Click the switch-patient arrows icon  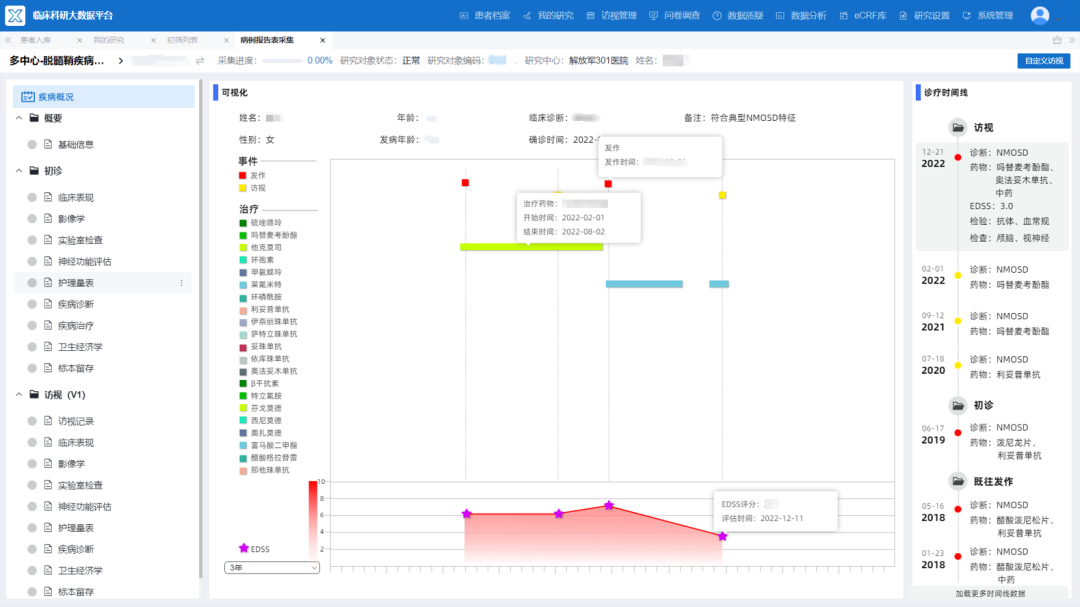[200, 61]
